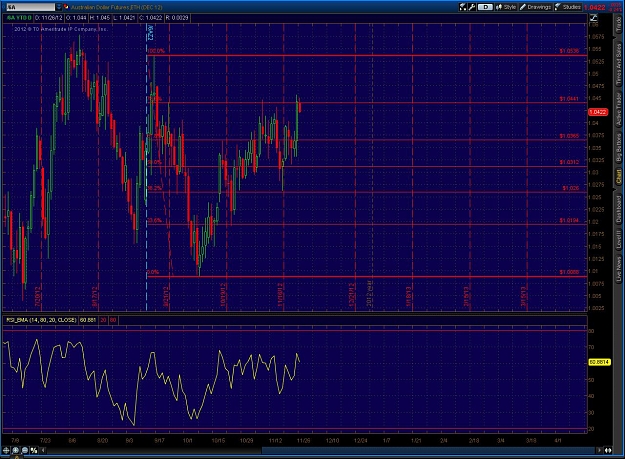Toggle the percent scale icon
This screenshot has height=459, width=625.
34,450
